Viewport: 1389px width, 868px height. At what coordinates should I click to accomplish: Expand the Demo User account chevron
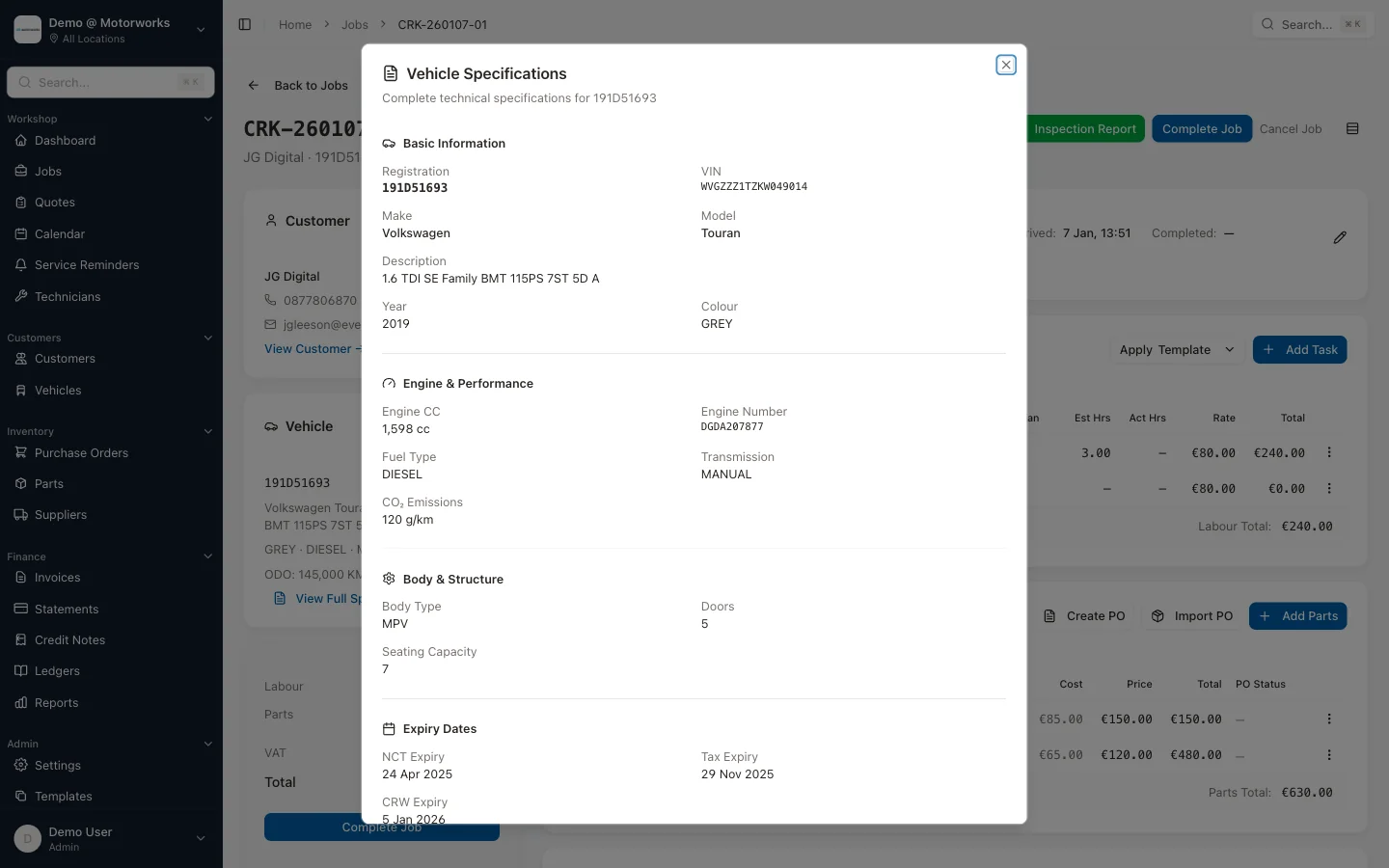click(201, 838)
